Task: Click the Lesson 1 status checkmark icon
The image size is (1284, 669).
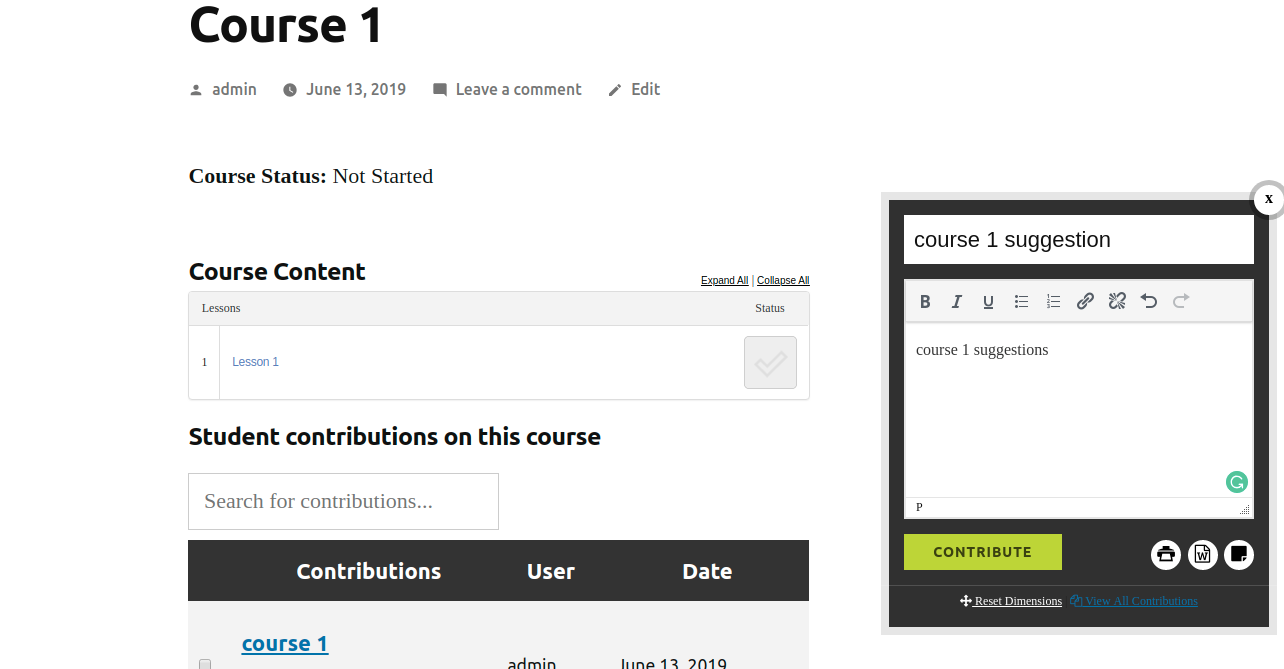Action: click(x=770, y=362)
